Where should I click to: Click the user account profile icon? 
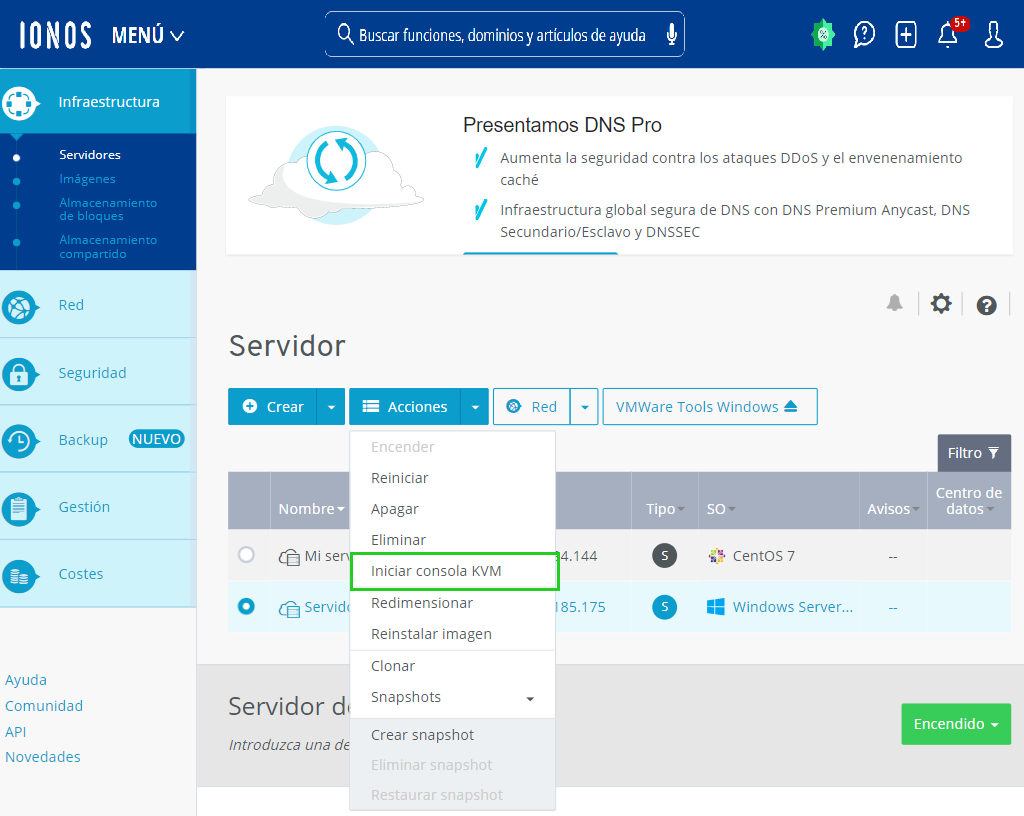993,35
